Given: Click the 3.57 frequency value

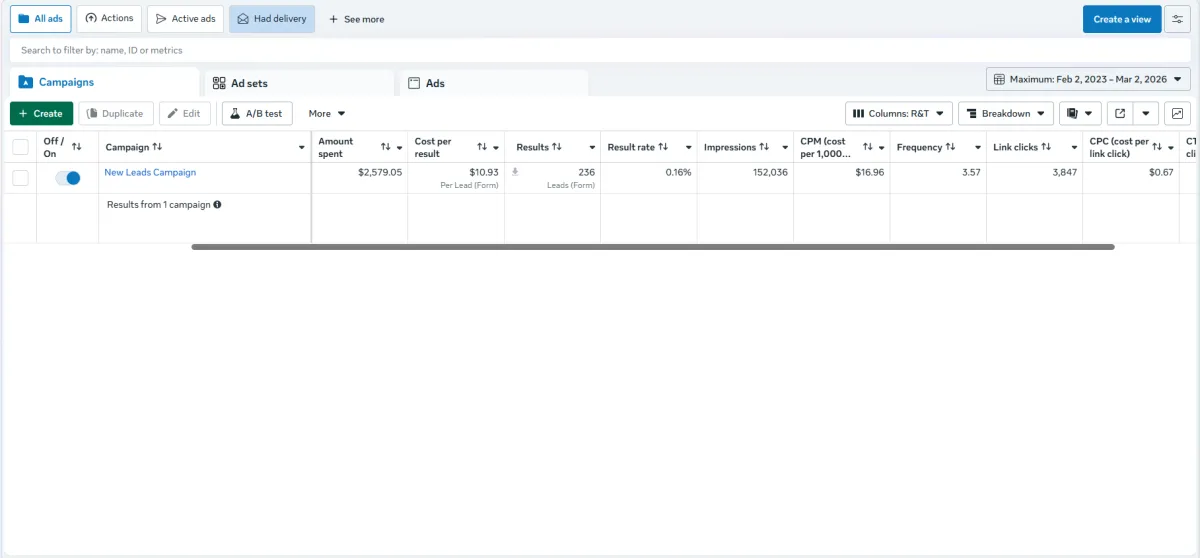Looking at the screenshot, I should click(971, 172).
